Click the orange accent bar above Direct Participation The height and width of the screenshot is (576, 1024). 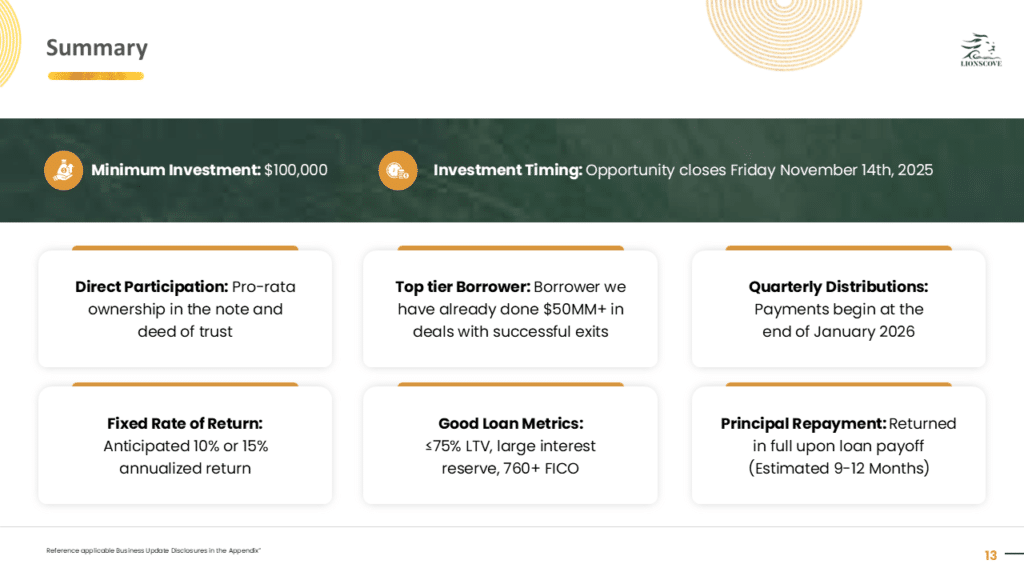(185, 247)
